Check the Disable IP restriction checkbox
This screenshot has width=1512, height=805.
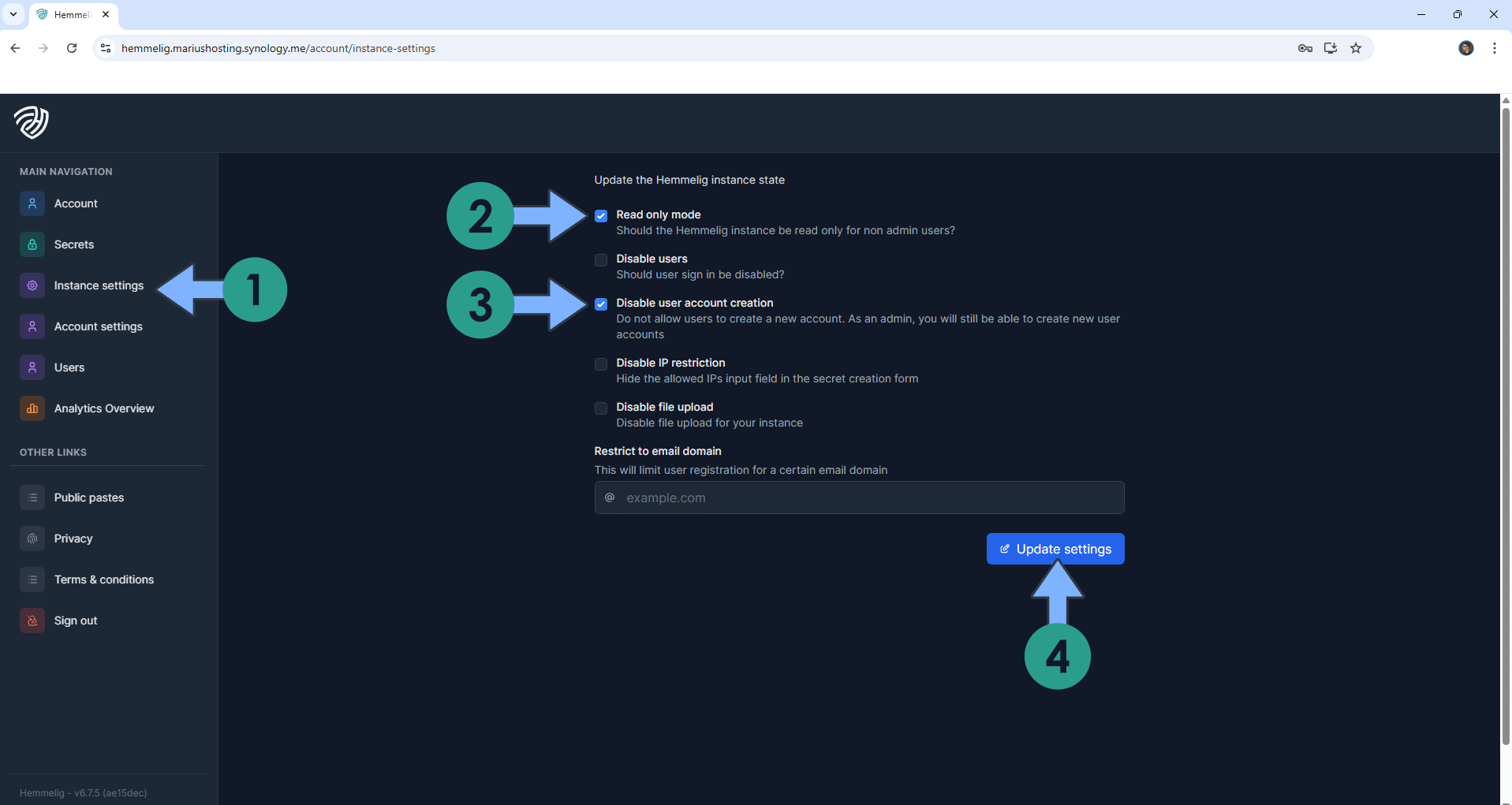tap(601, 363)
